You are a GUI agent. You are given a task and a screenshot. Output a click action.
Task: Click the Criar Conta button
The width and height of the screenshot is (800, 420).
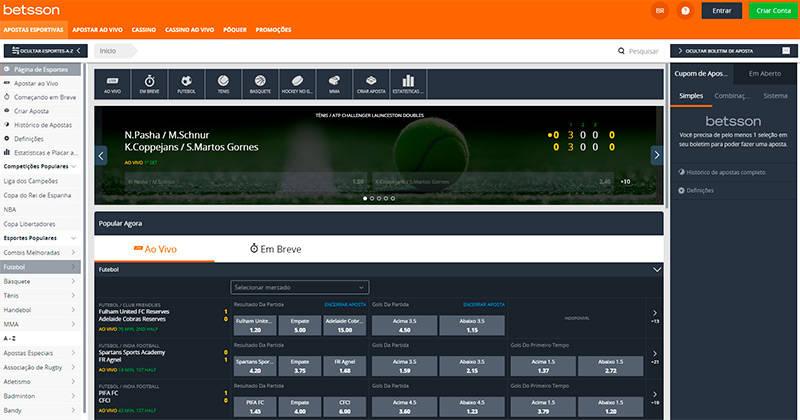[x=773, y=11]
